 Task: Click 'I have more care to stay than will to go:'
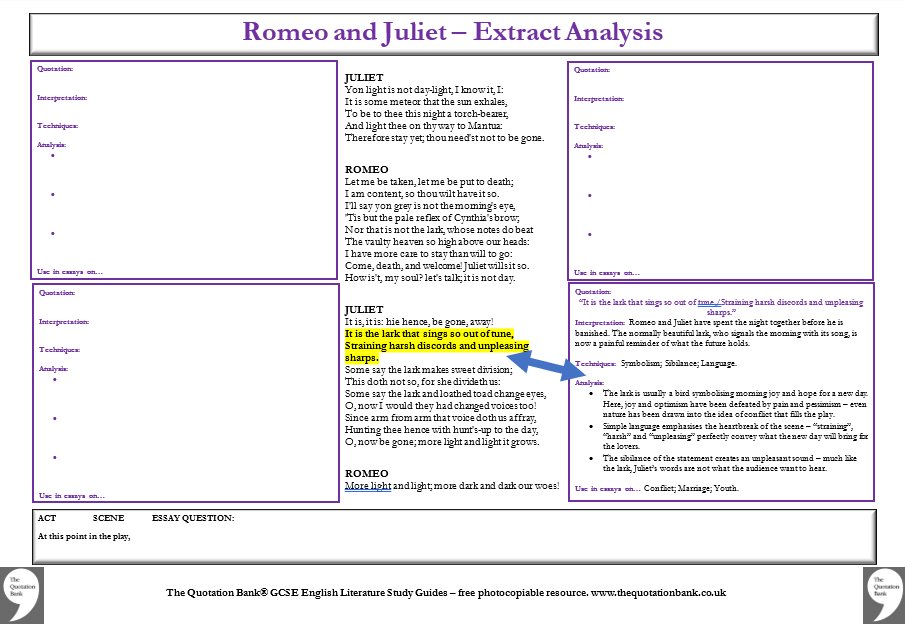tap(428, 254)
